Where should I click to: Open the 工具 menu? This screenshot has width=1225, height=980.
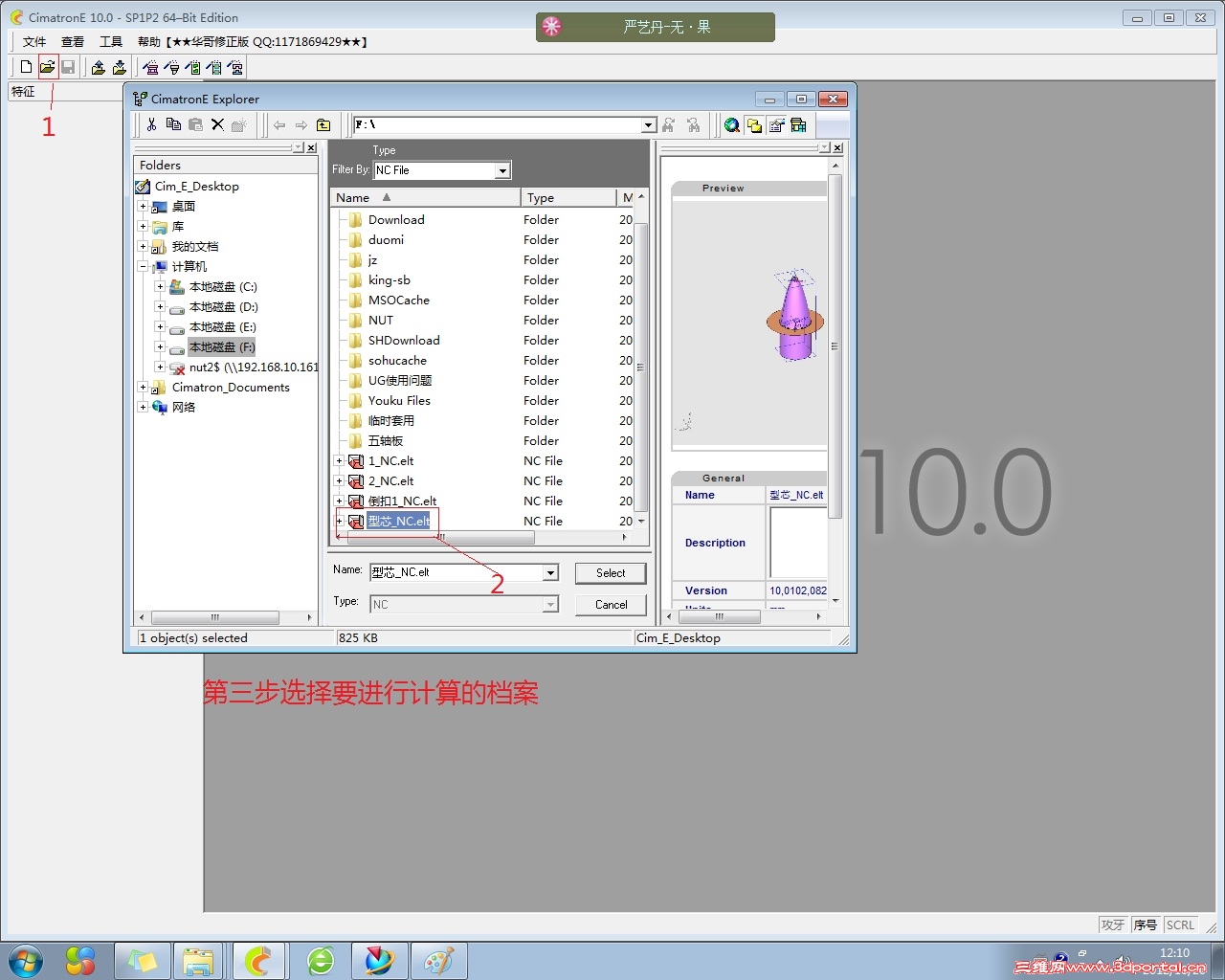tap(111, 41)
